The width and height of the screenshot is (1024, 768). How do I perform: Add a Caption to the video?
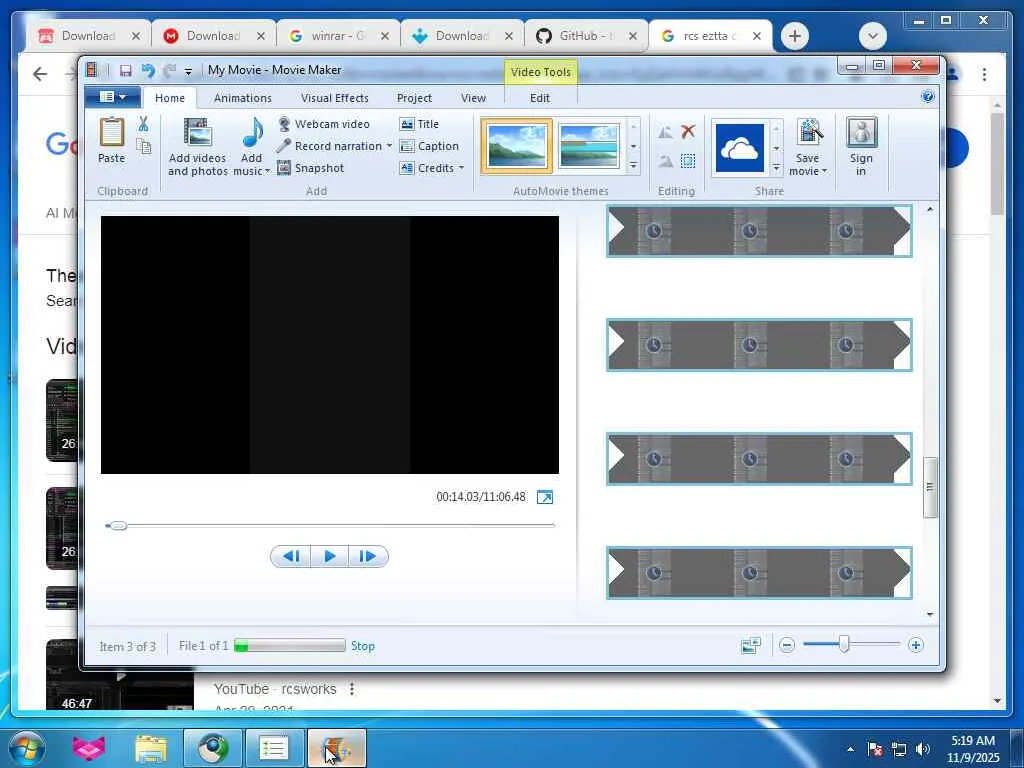(429, 146)
